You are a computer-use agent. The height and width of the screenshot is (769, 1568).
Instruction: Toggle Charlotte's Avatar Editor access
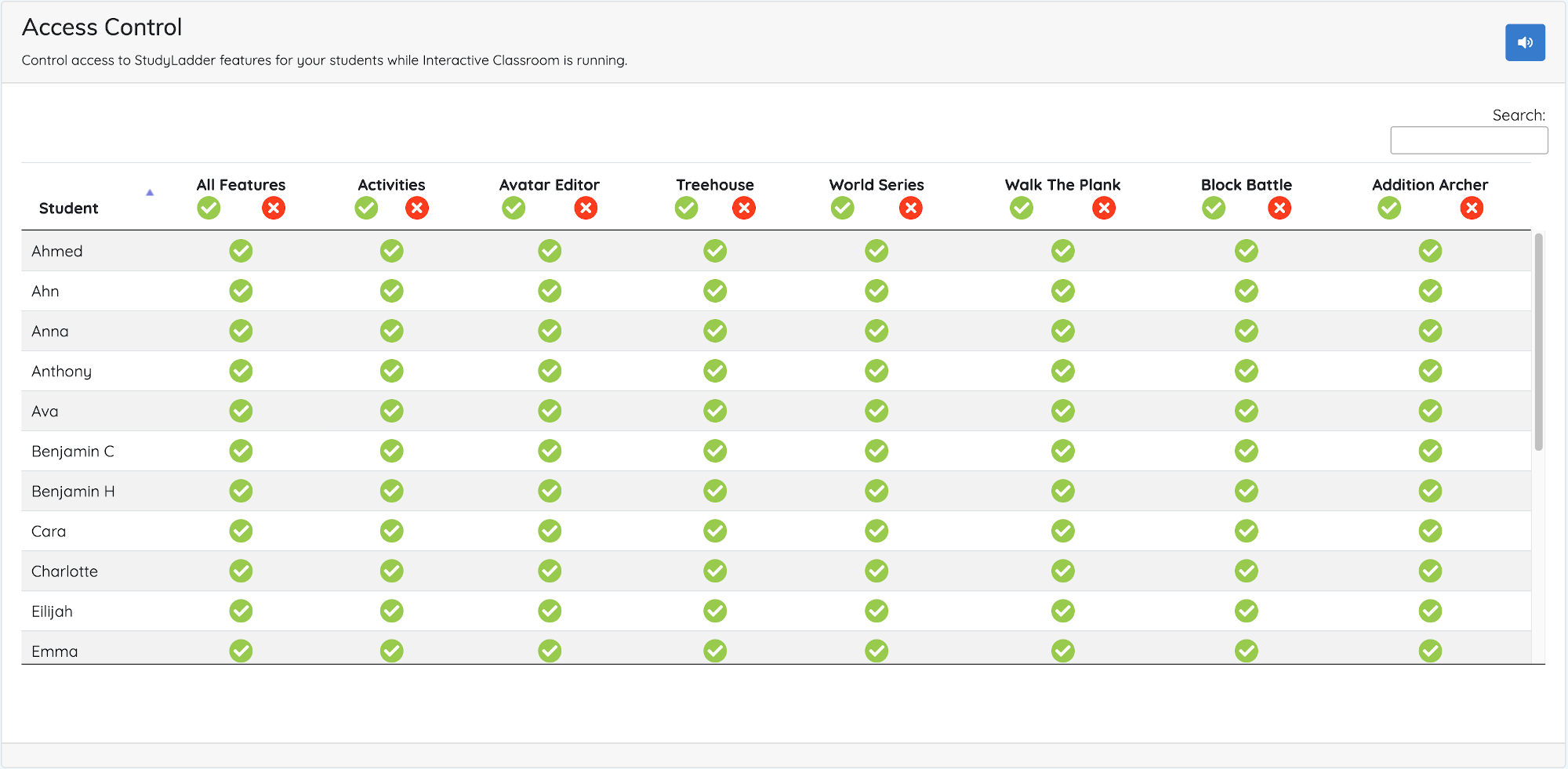(x=549, y=571)
